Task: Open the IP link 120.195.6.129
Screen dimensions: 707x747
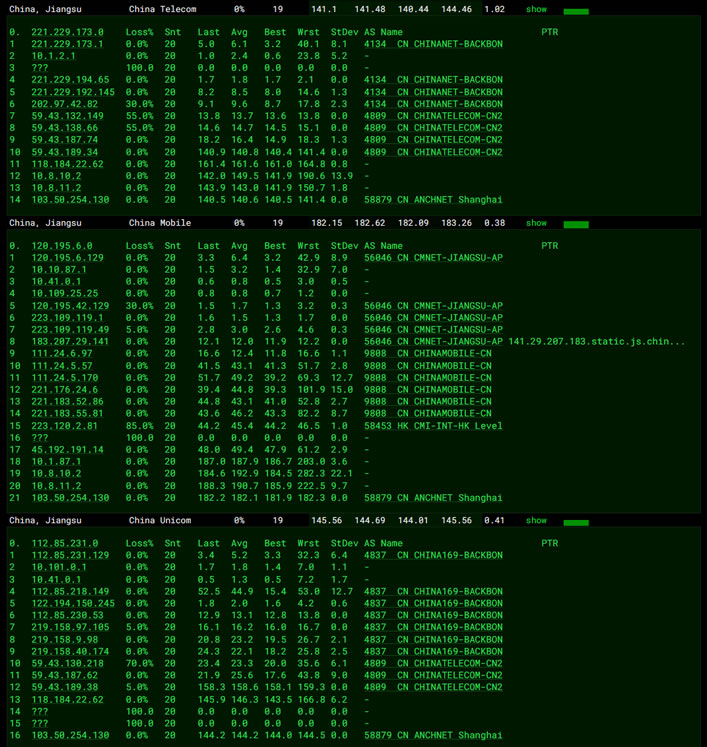Action: (67, 258)
